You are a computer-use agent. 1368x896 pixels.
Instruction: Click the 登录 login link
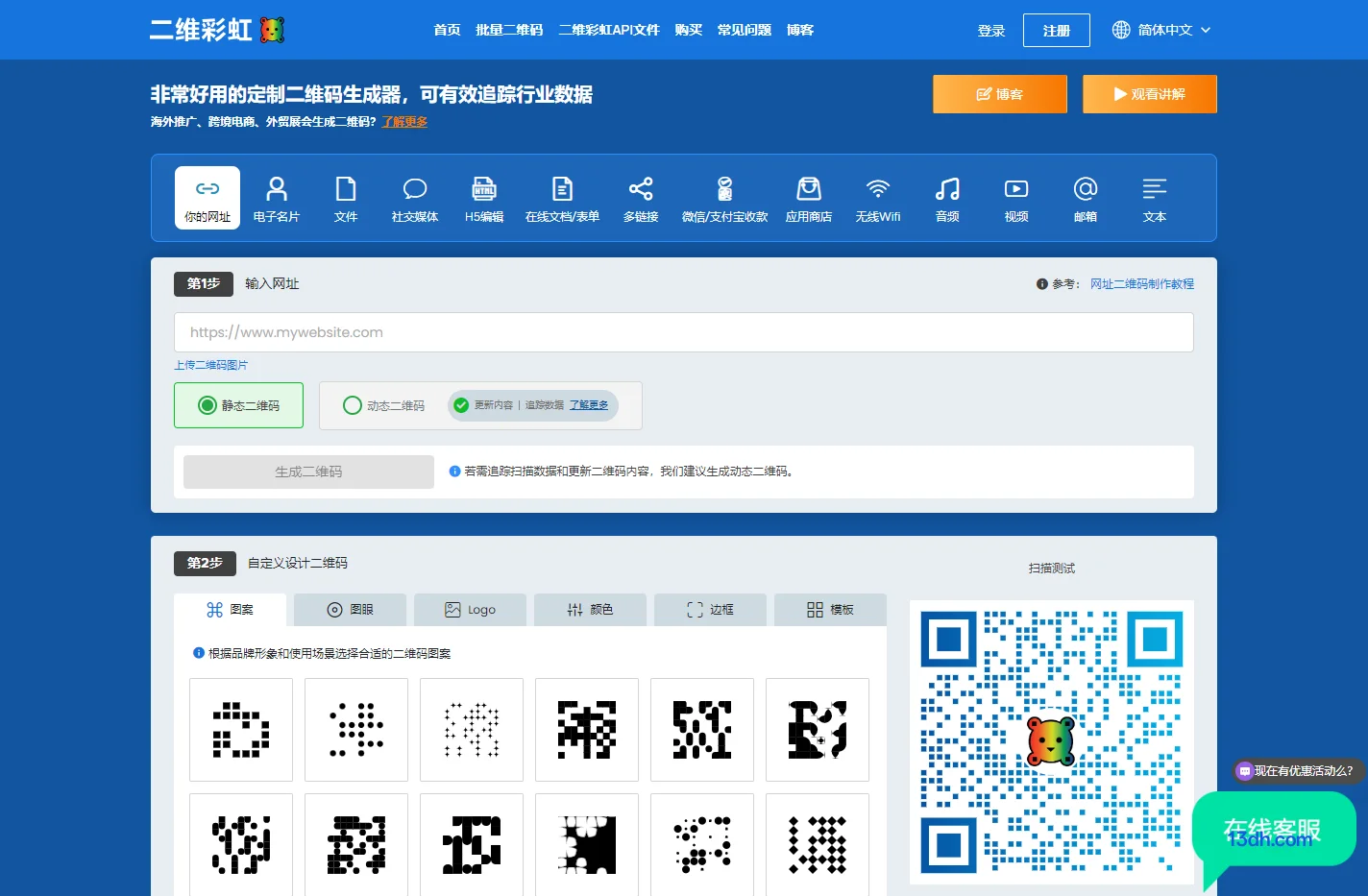tap(991, 31)
